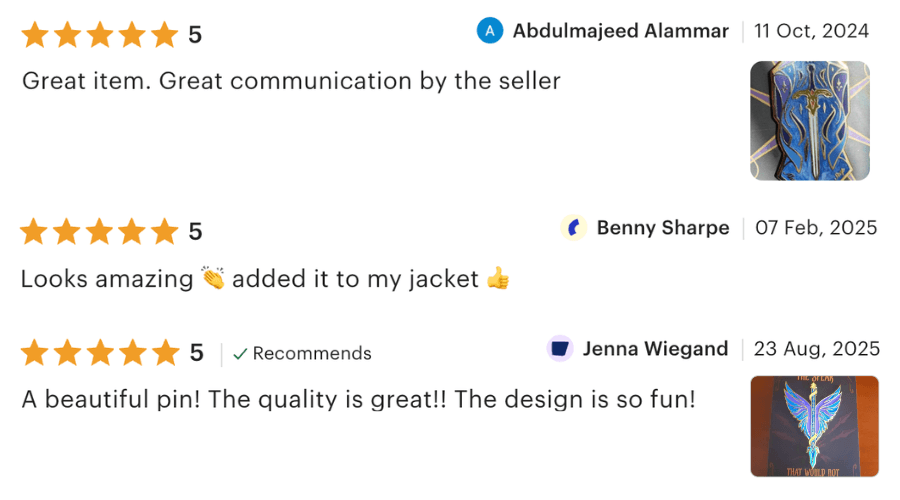Viewport: 900px width, 500px height.
Task: Open Benny Sharpe's profile name link
Action: click(662, 228)
